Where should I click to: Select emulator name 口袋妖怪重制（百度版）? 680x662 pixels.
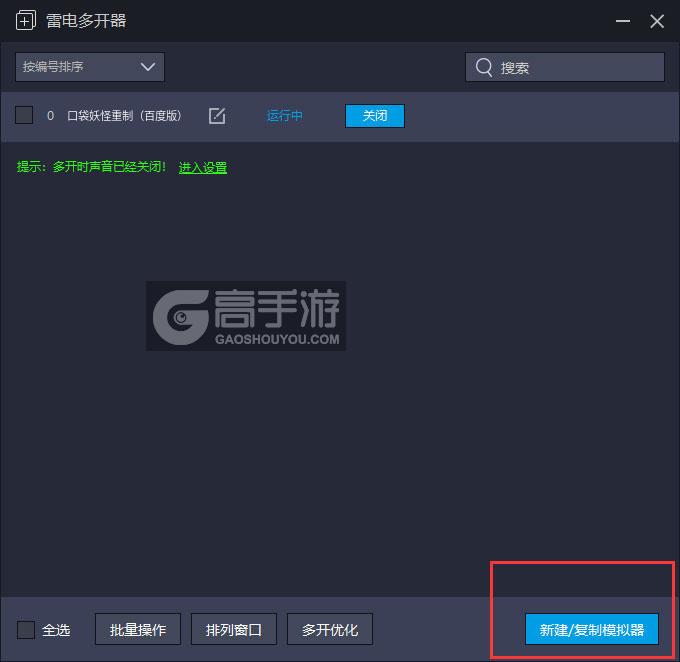click(x=124, y=116)
